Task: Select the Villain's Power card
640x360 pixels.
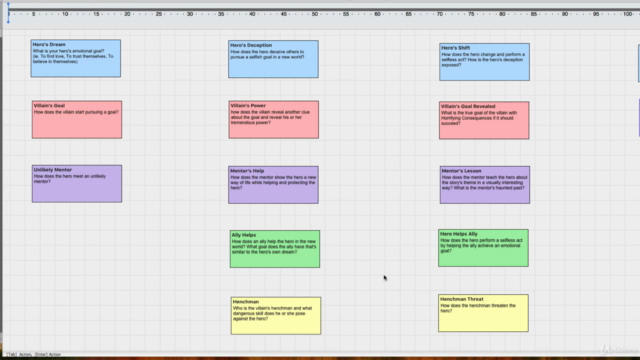Action: tap(274, 120)
